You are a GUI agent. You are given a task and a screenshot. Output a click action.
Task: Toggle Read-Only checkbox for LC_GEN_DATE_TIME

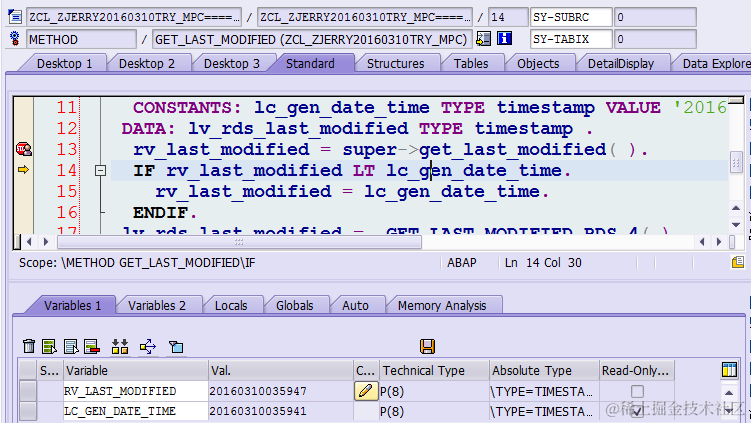(x=637, y=411)
